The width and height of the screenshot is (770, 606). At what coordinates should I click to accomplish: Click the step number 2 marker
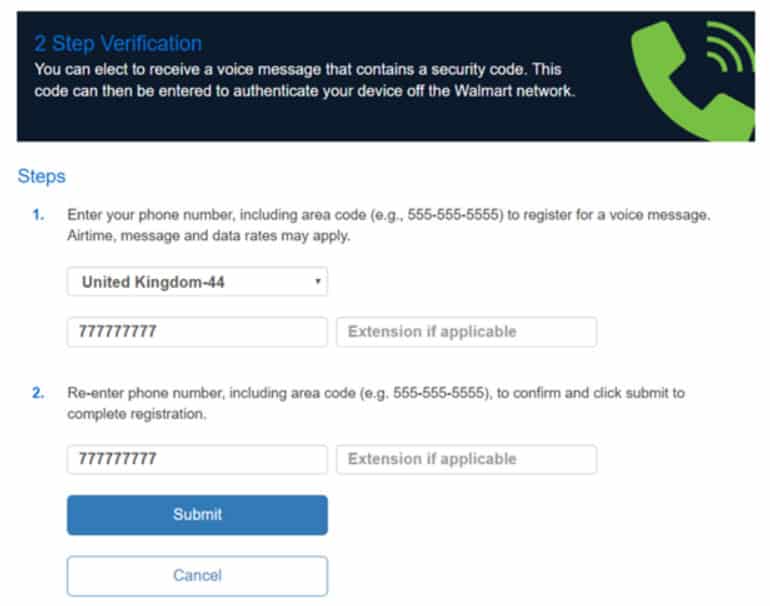[x=38, y=393]
